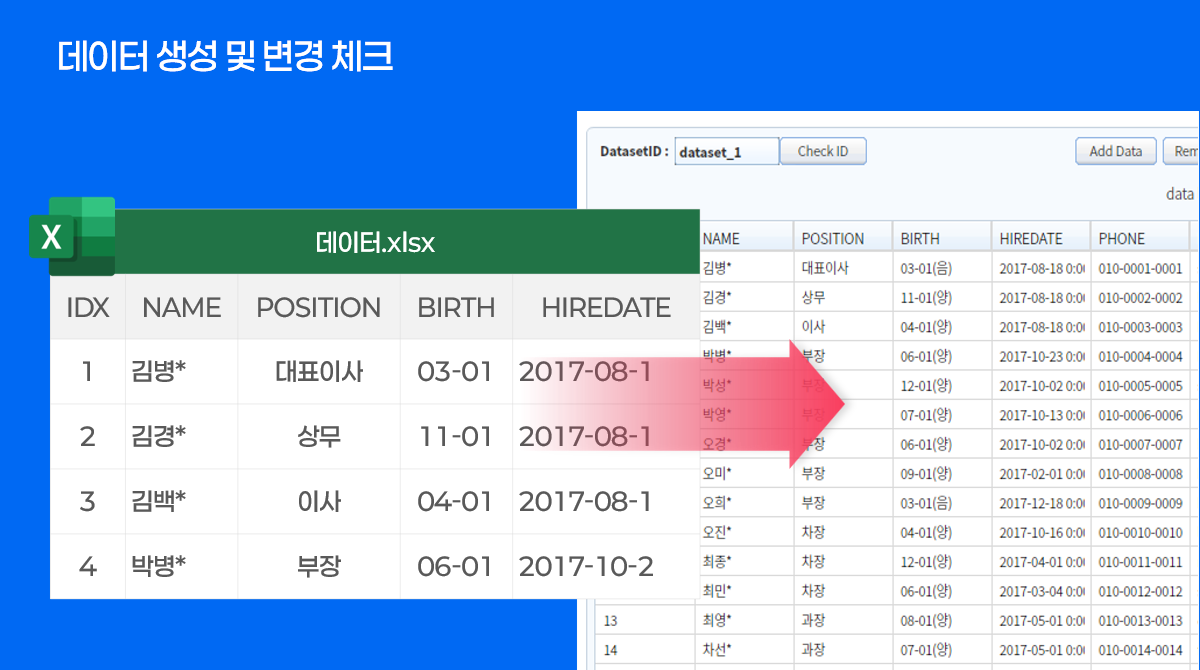Viewport: 1200px width, 670px height.
Task: Select the 2017-10-13 hiredate cell in grid
Action: [x=1041, y=415]
